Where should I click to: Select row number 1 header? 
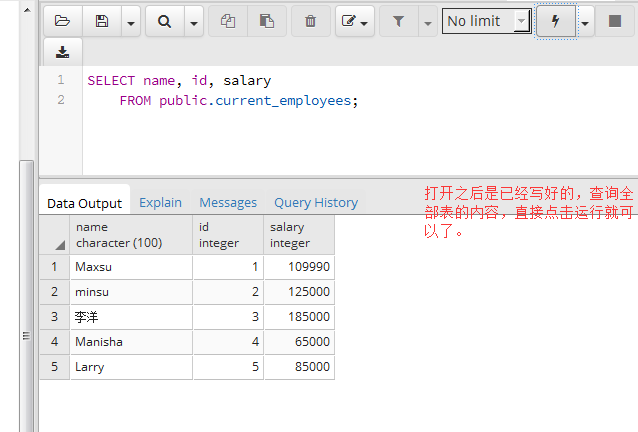click(55, 267)
